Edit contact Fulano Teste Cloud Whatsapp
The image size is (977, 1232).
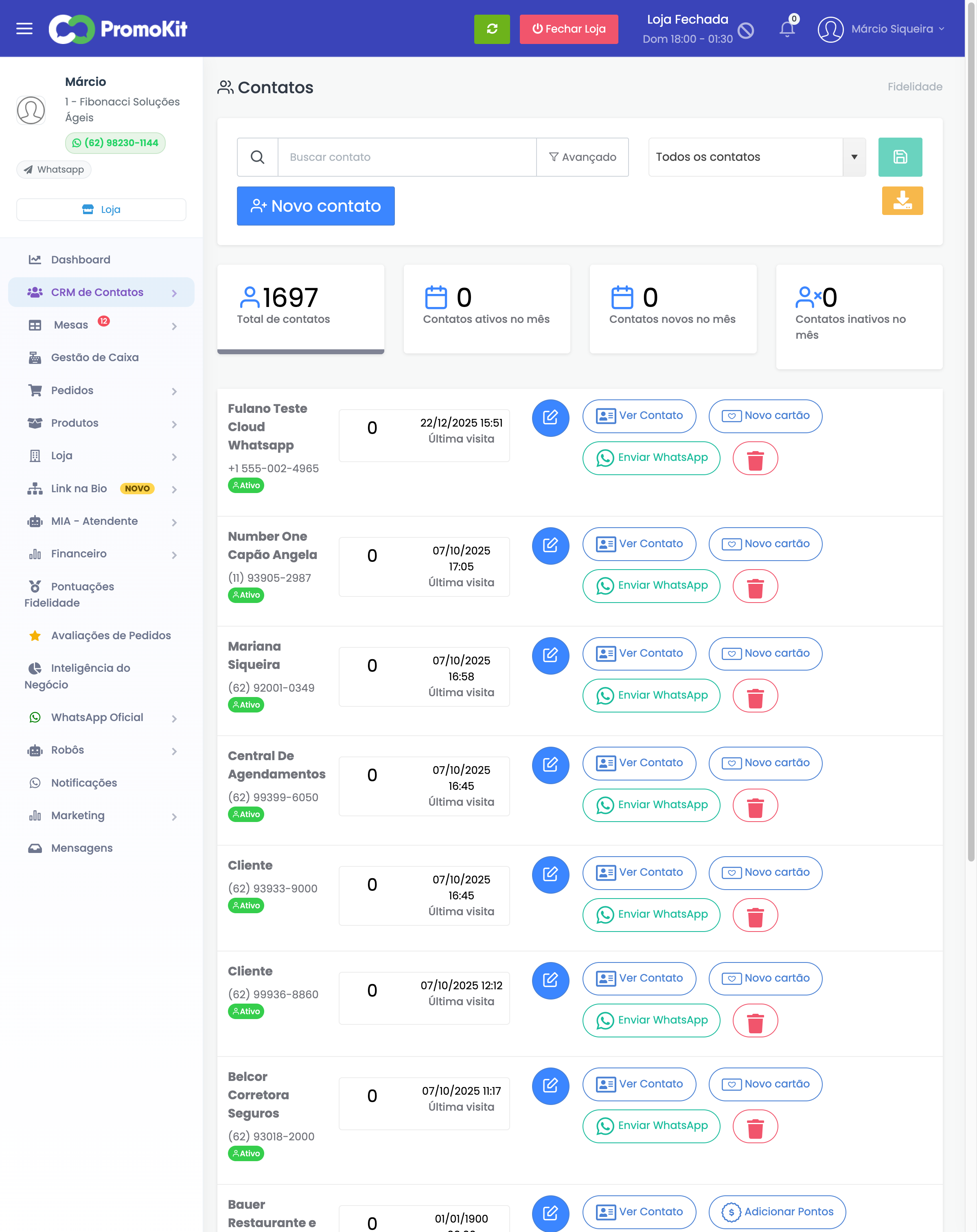tap(550, 418)
